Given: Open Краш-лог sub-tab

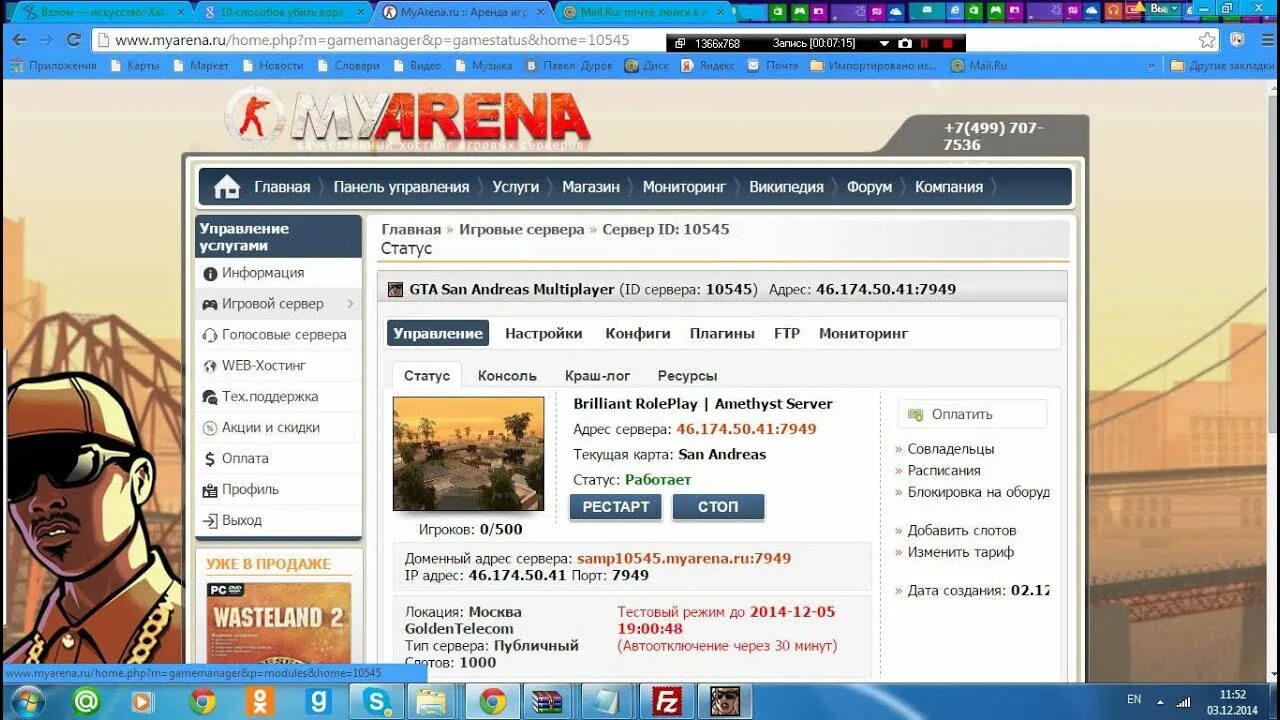Looking at the screenshot, I should [598, 376].
